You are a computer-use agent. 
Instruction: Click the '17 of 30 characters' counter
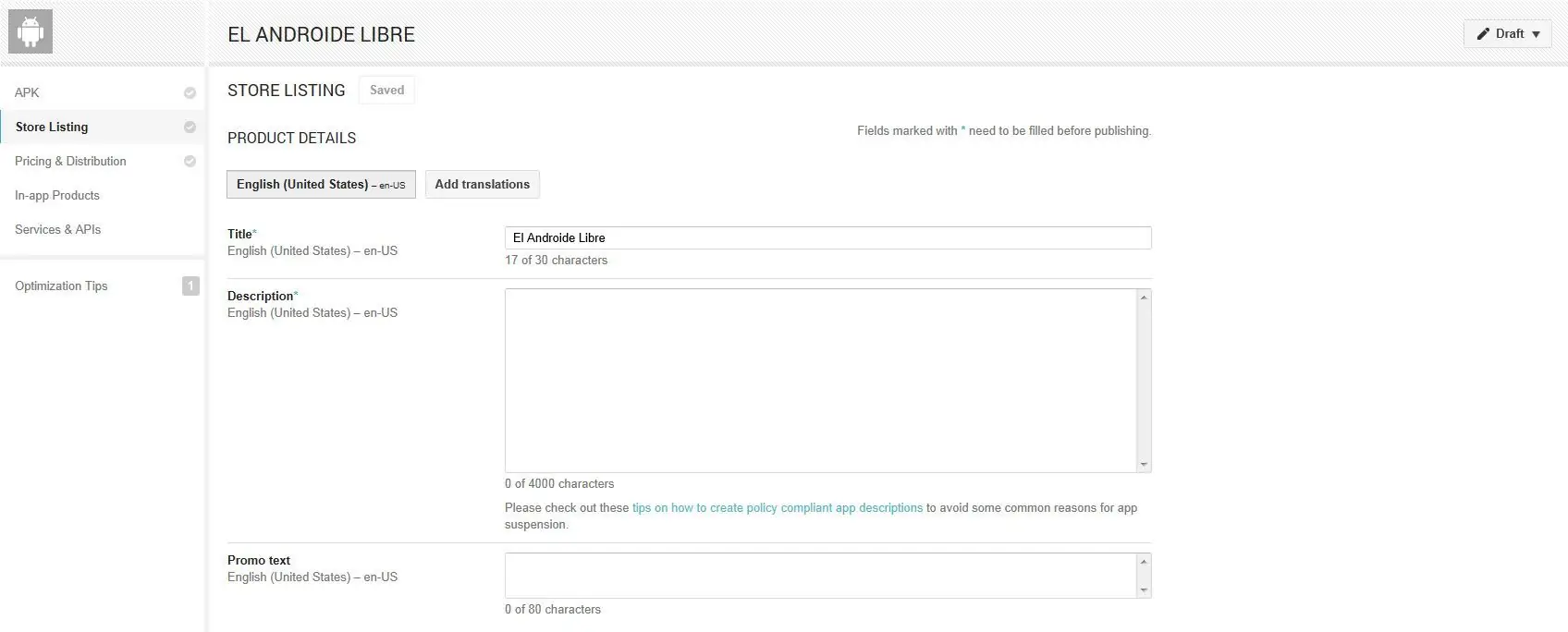click(x=556, y=260)
